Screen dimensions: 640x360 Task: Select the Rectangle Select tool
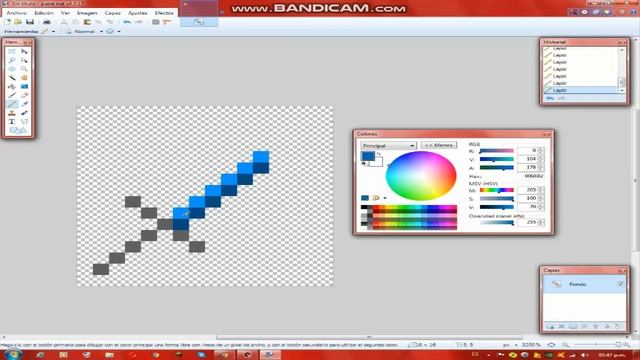(x=12, y=51)
